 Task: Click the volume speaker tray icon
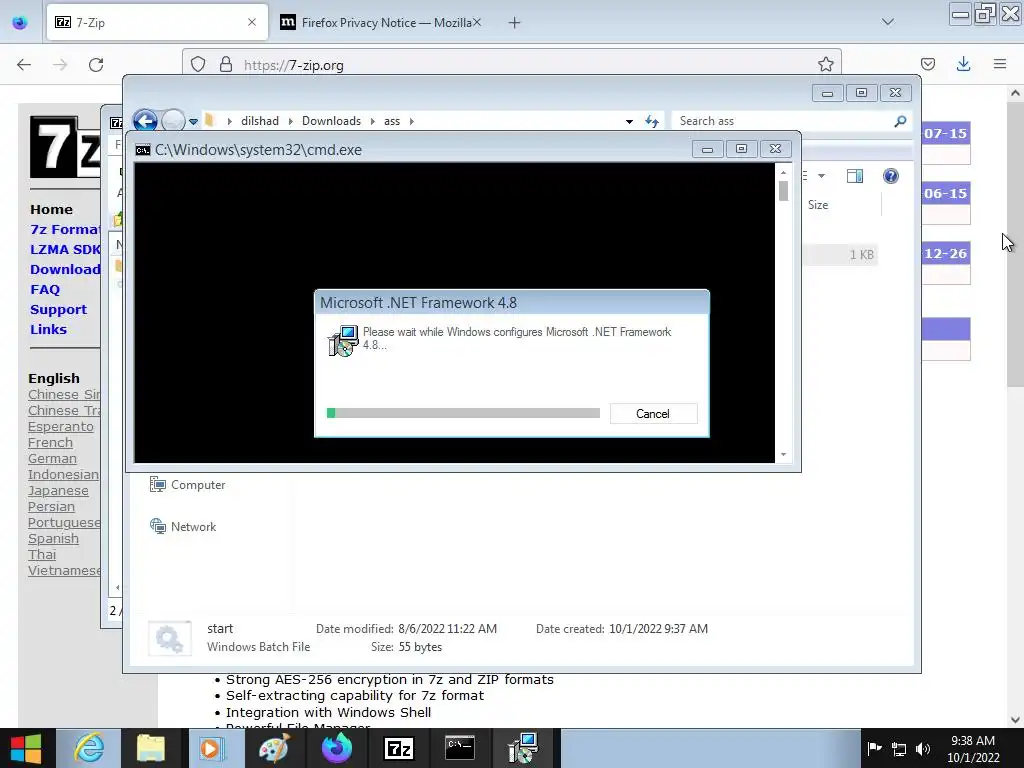[x=923, y=749]
